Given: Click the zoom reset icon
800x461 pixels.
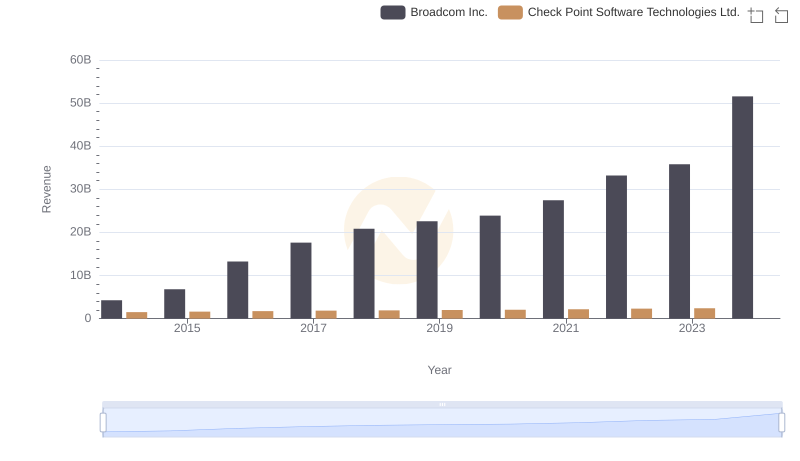Looking at the screenshot, I should click(x=781, y=15).
